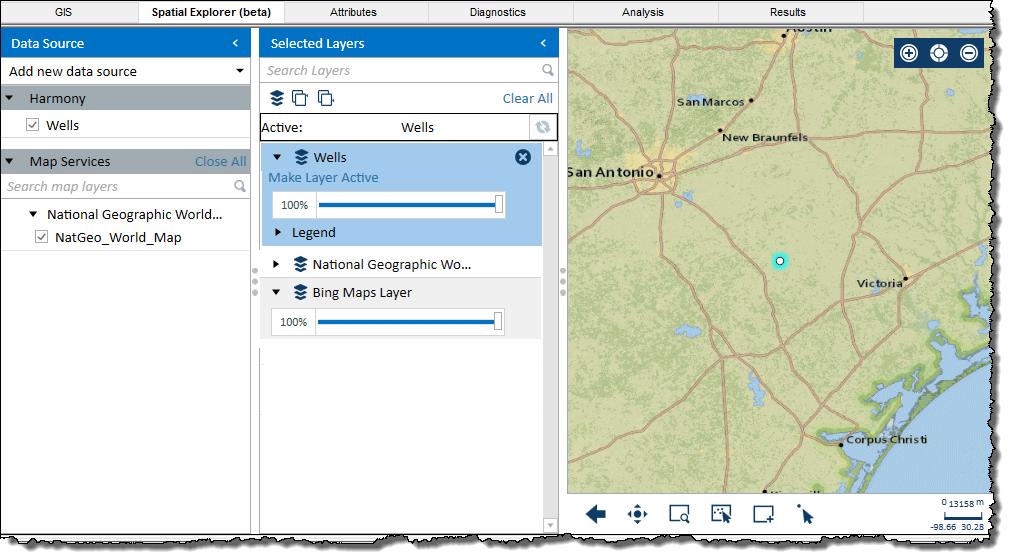Image resolution: width=1011 pixels, height=559 pixels.
Task: Zoom in on the map
Action: 909,53
